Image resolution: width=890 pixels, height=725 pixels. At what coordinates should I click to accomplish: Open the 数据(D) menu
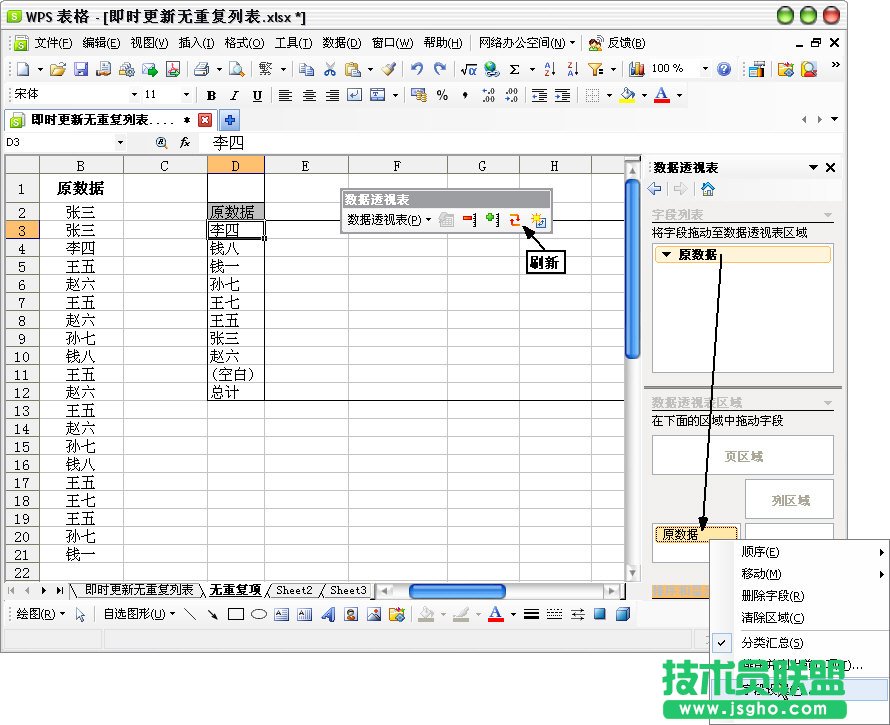pos(341,43)
